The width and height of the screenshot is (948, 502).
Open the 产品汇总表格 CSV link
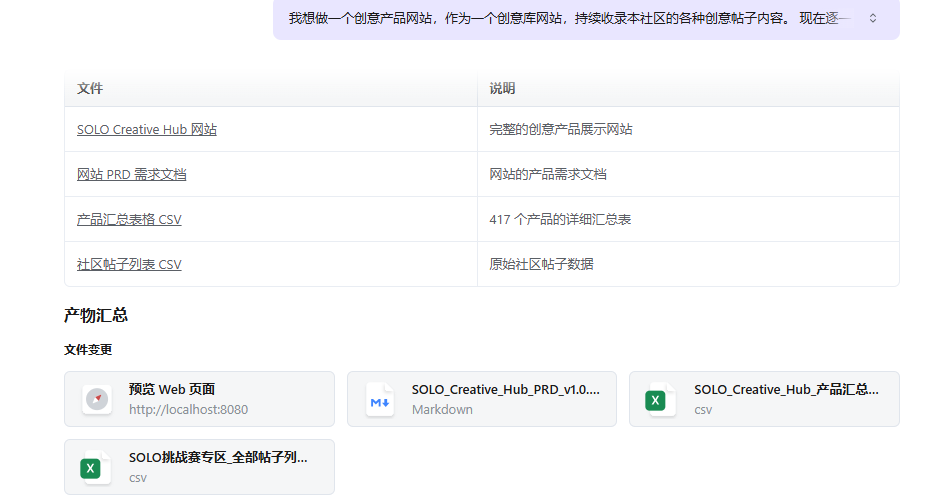pyautogui.click(x=129, y=219)
